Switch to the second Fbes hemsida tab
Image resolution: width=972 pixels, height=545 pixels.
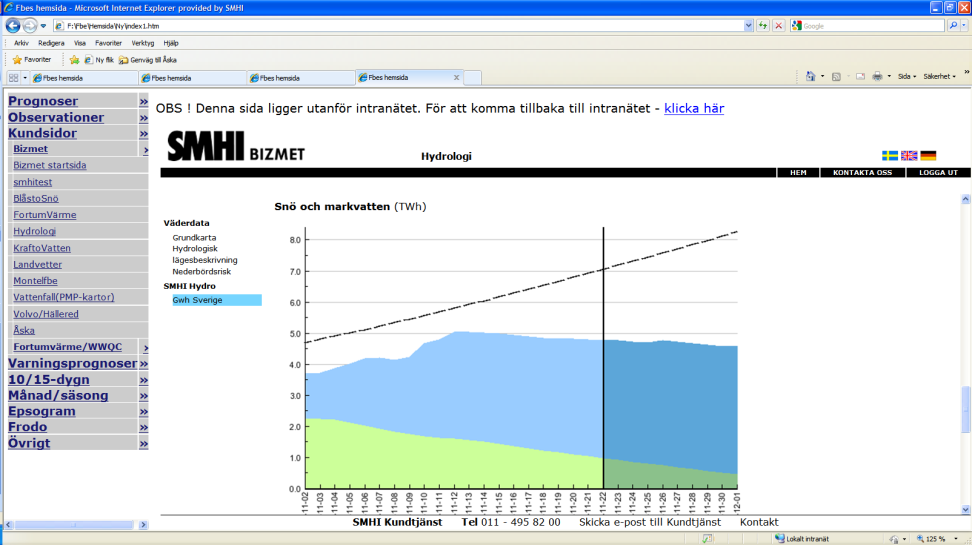(192, 78)
